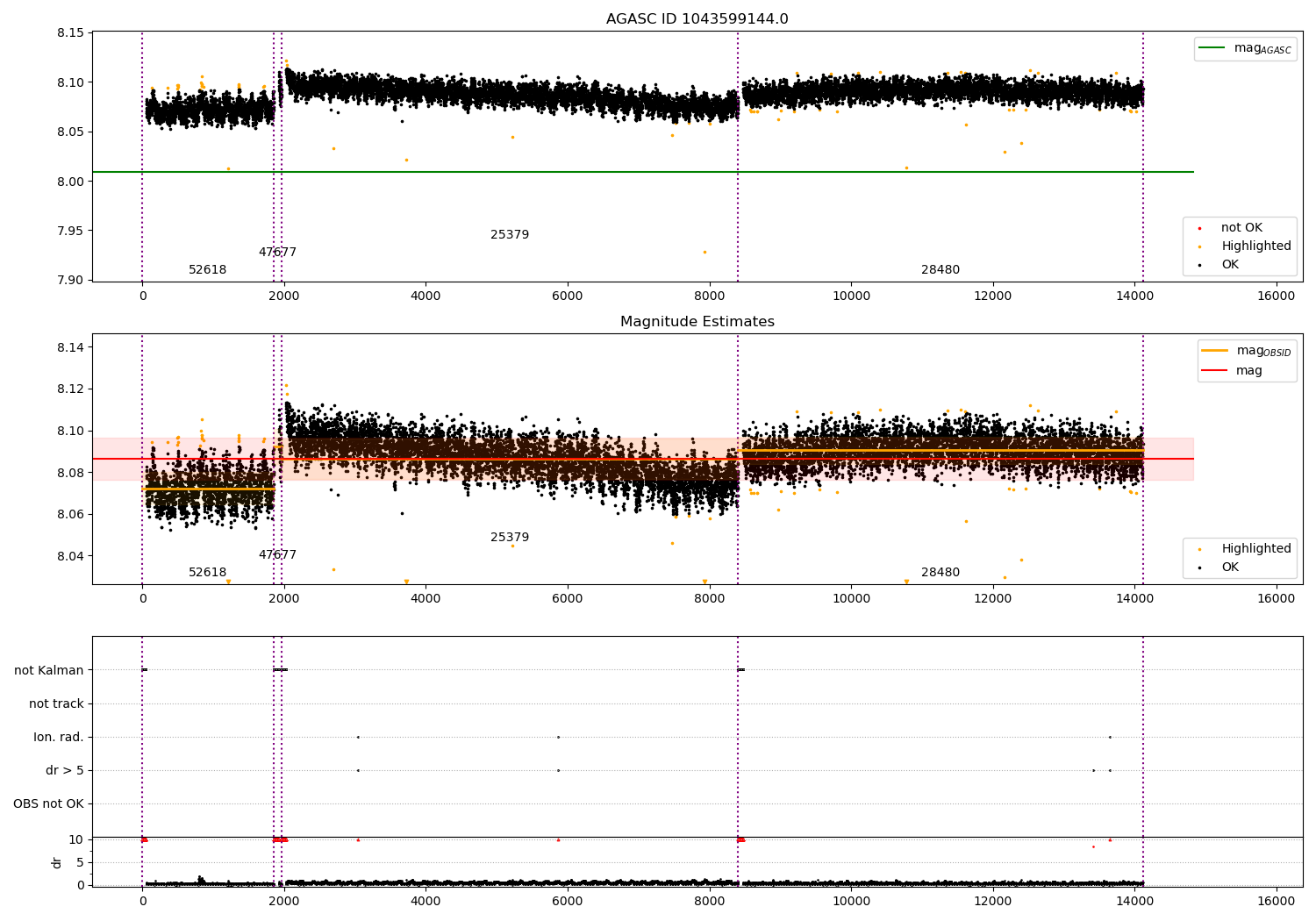
Task: Click the 8.06 y-axis tick of middle panel
Action: 70,515
